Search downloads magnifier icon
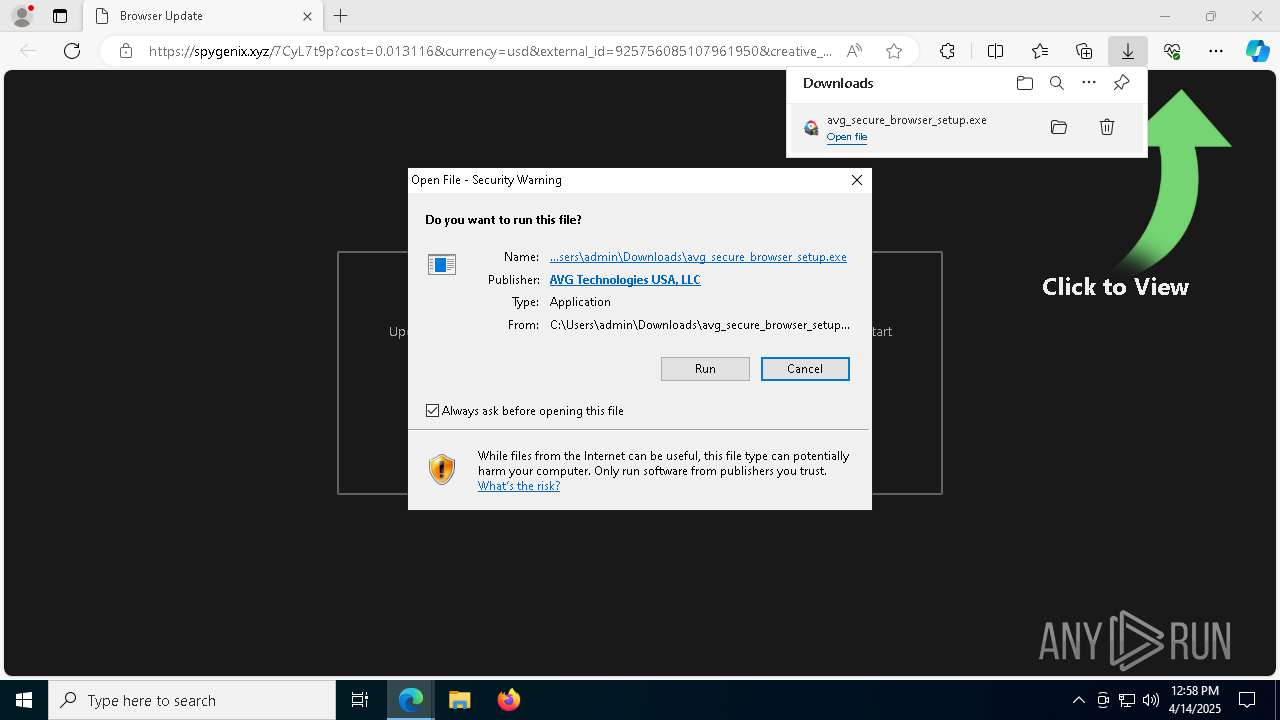 pyautogui.click(x=1056, y=83)
